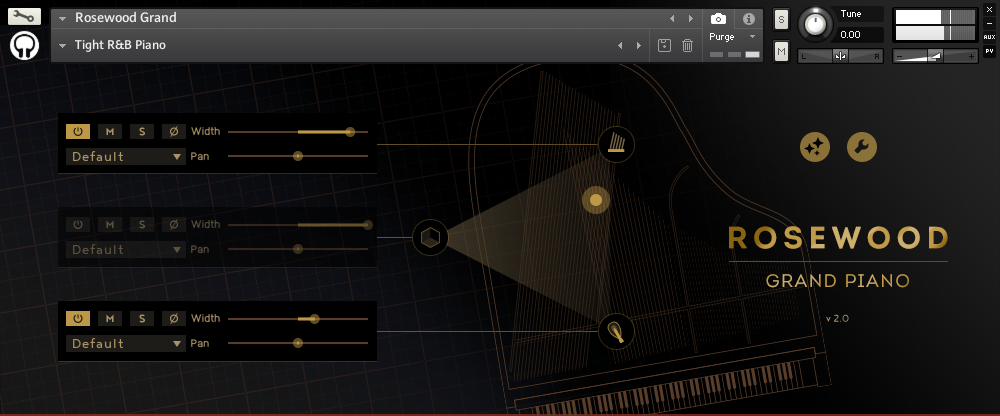Save the current snapshot with disk icon

[664, 45]
